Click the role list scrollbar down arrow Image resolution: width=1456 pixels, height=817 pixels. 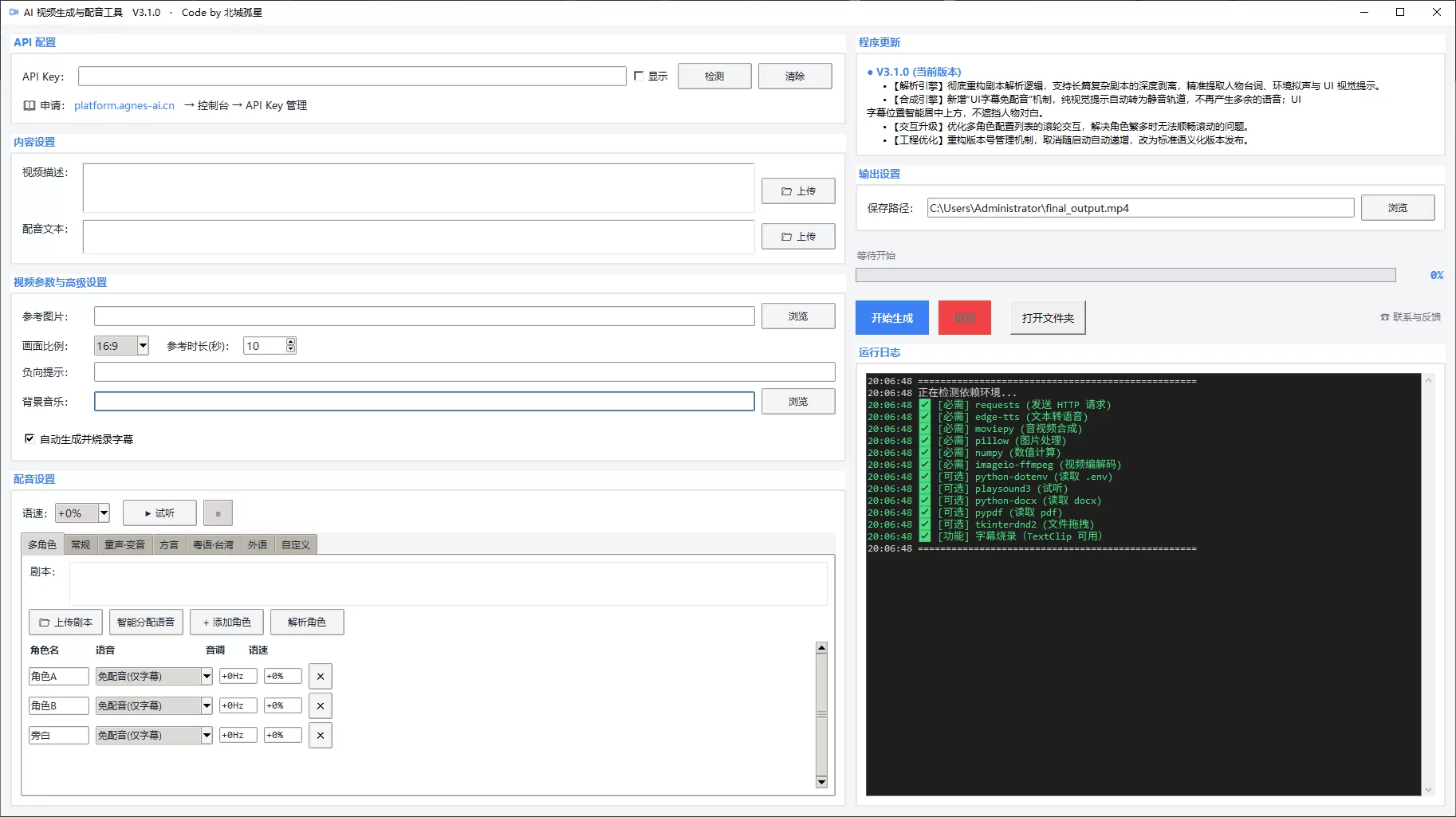coord(822,782)
